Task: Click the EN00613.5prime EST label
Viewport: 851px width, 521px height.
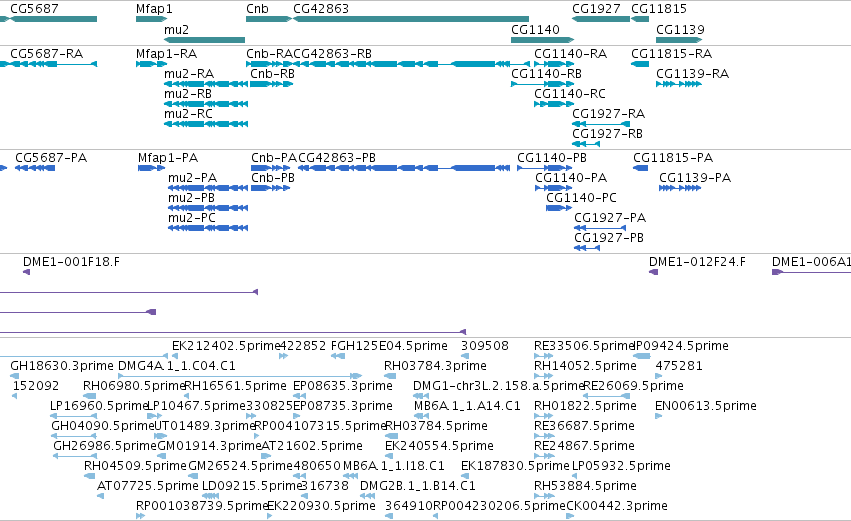Action: point(706,406)
